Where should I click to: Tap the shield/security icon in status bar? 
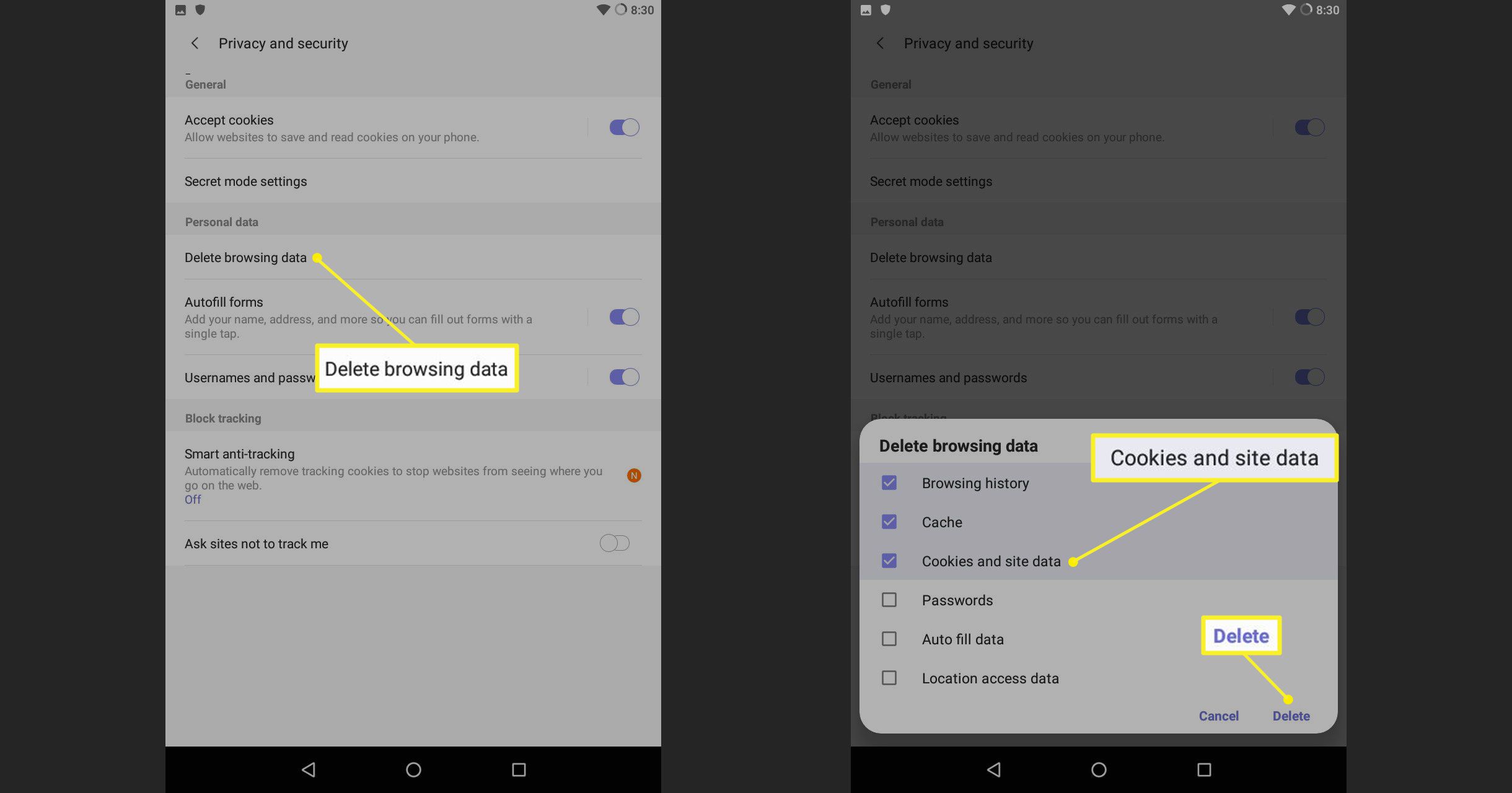coord(200,9)
